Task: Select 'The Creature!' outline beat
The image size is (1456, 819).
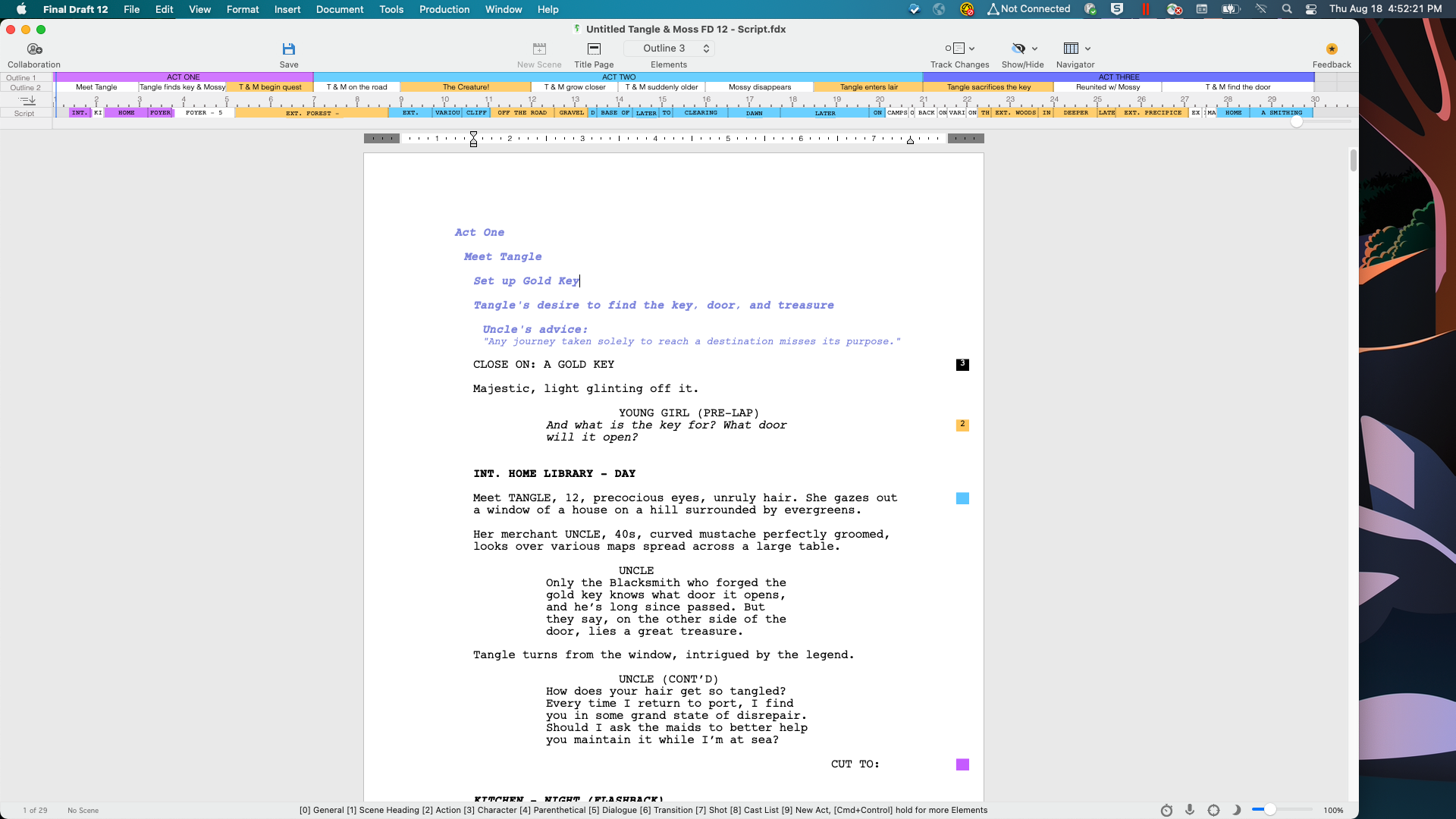Action: coord(466,87)
